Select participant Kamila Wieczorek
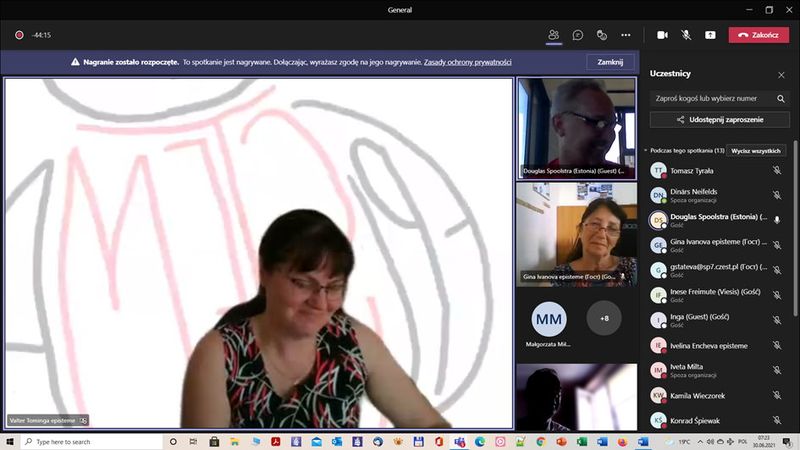The width and height of the screenshot is (800, 450). (715, 395)
